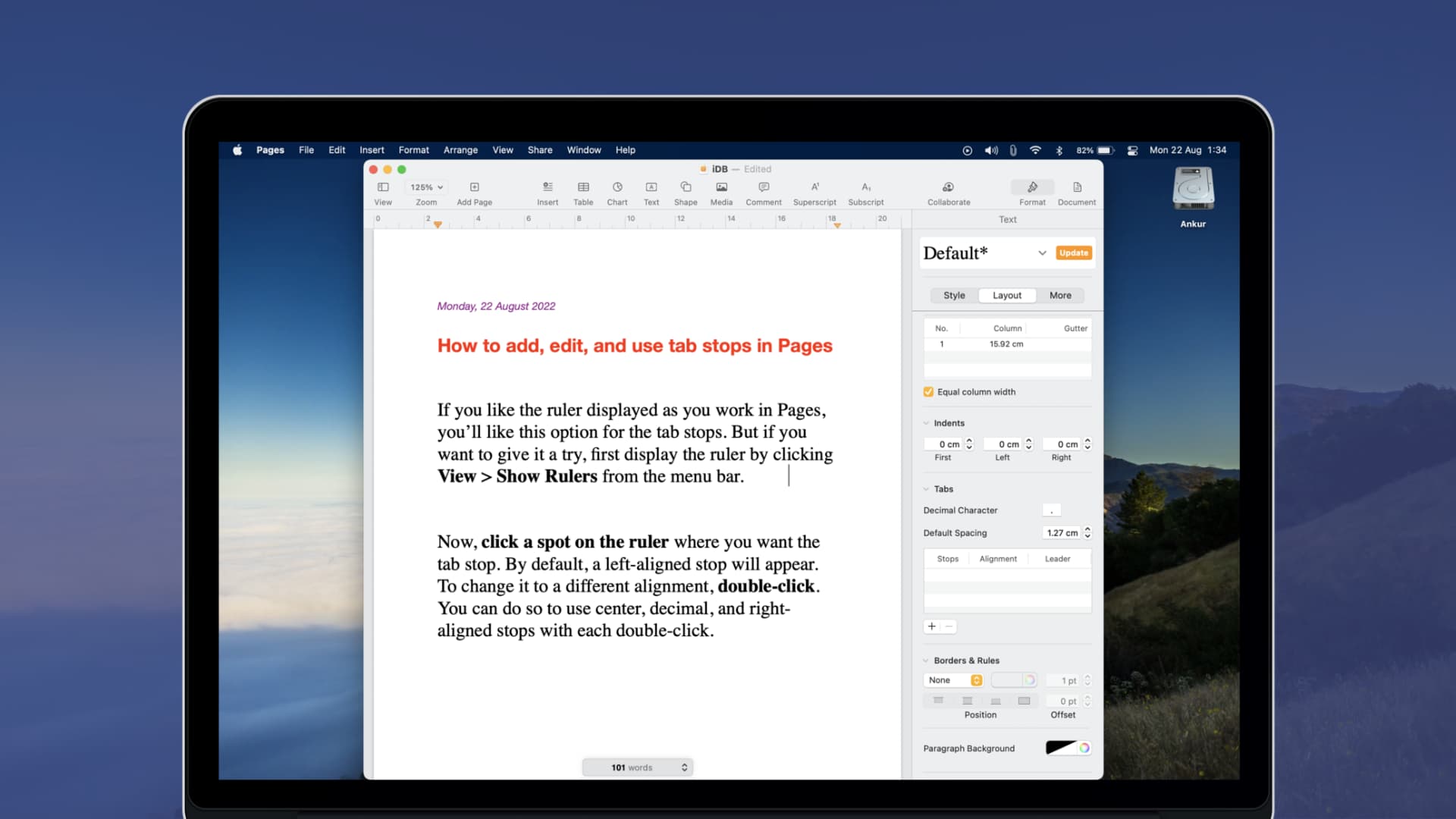Adjust the Default Spacing stepper

click(x=1087, y=532)
